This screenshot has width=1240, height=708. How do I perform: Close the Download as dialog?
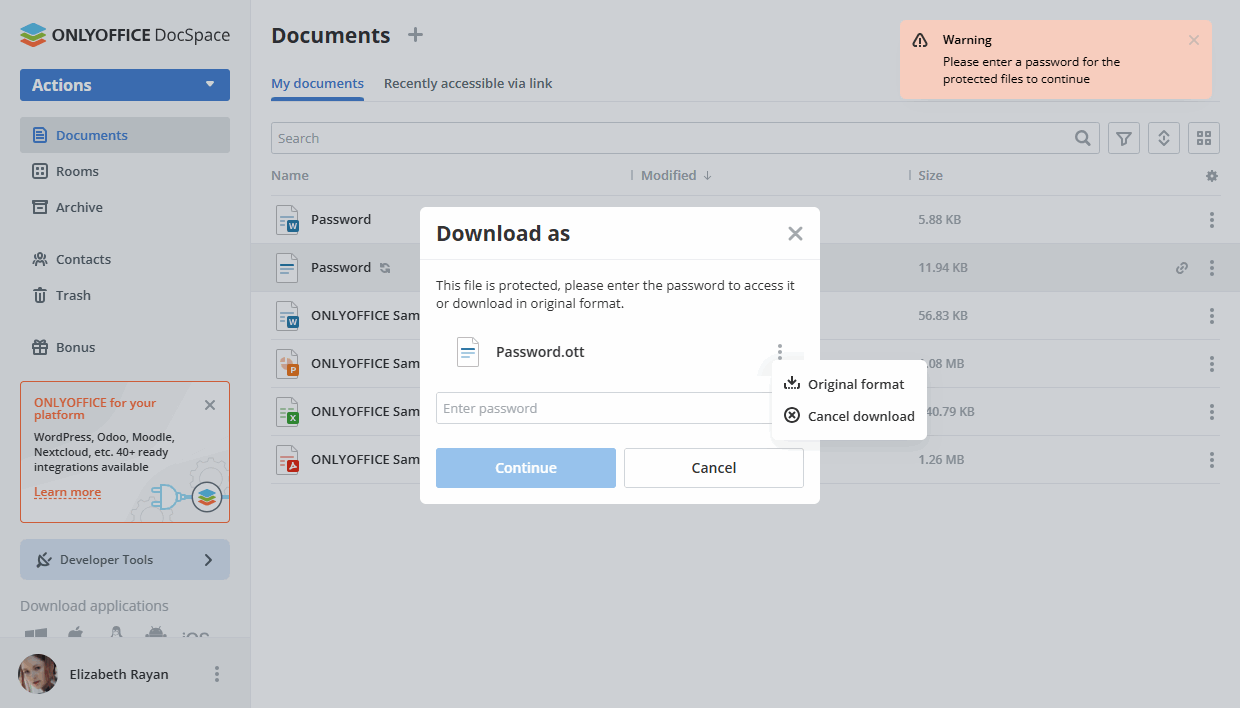point(795,234)
